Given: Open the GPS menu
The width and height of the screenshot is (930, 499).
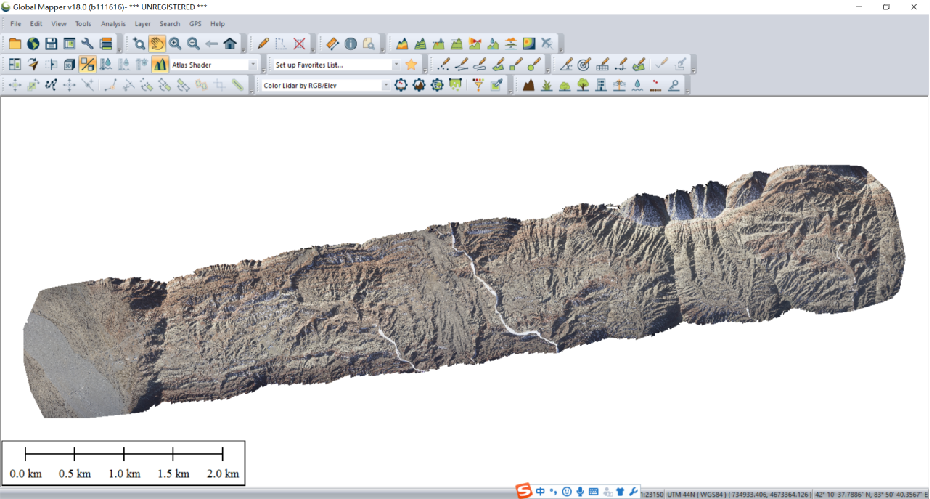Looking at the screenshot, I should click(195, 23).
